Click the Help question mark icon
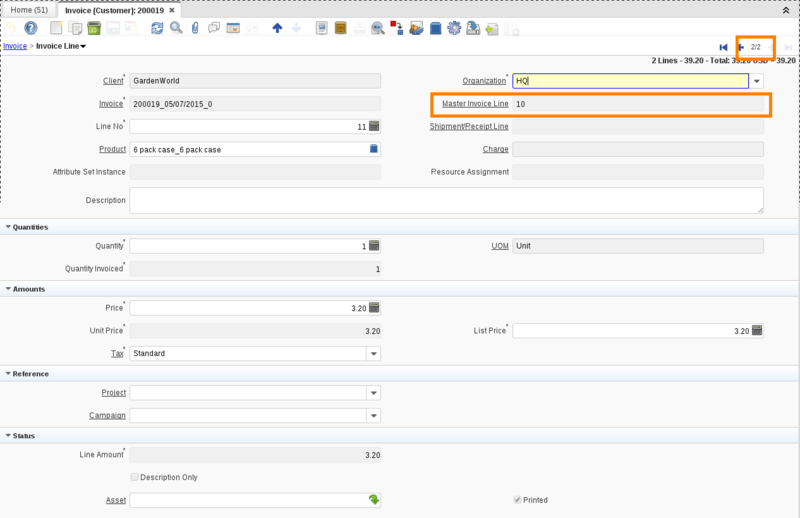This screenshot has height=518, width=800. (31, 28)
